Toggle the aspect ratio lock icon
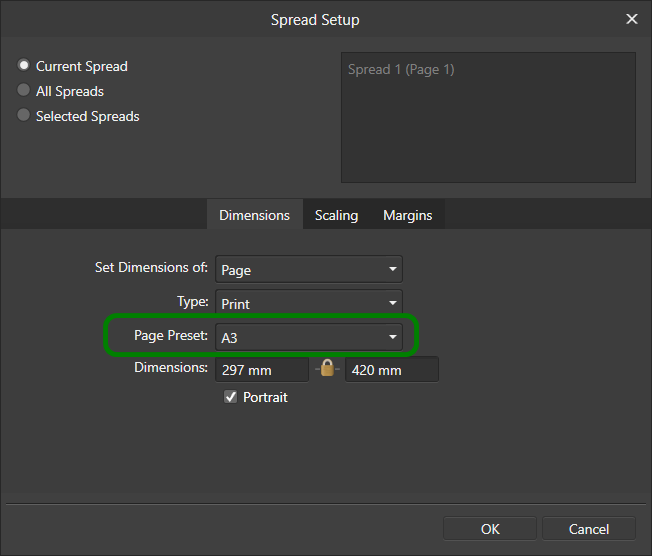This screenshot has height=556, width=652. pos(327,368)
